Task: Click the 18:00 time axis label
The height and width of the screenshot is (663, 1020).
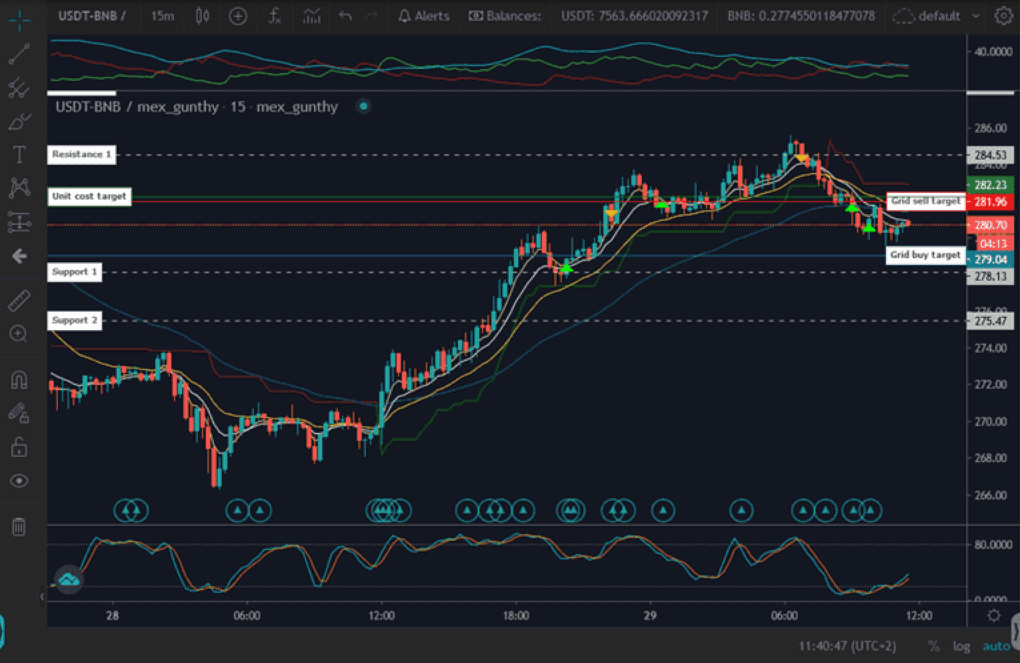Action: coord(516,616)
